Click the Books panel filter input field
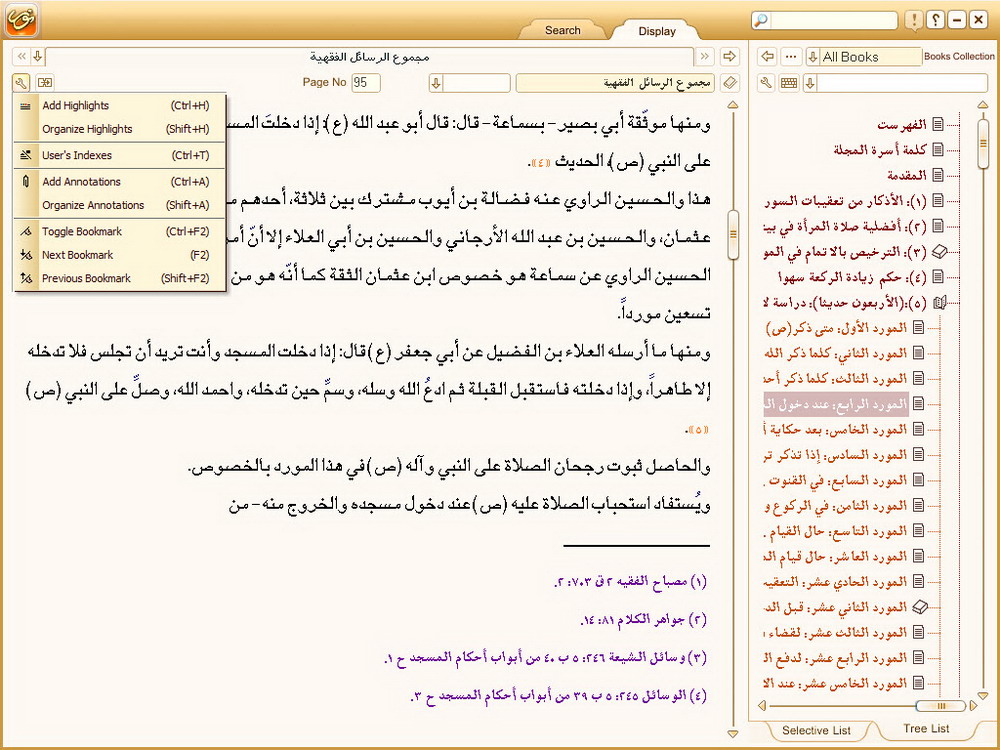This screenshot has width=1000, height=750. pyautogui.click(x=902, y=83)
